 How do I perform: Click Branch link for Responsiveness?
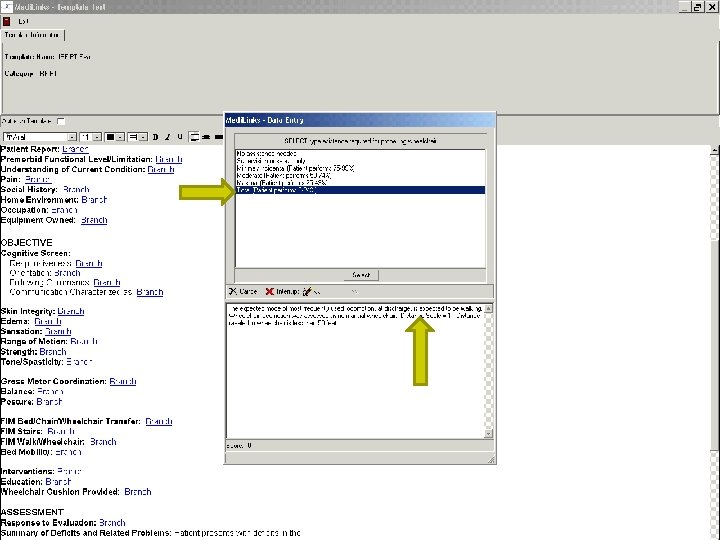pos(89,264)
